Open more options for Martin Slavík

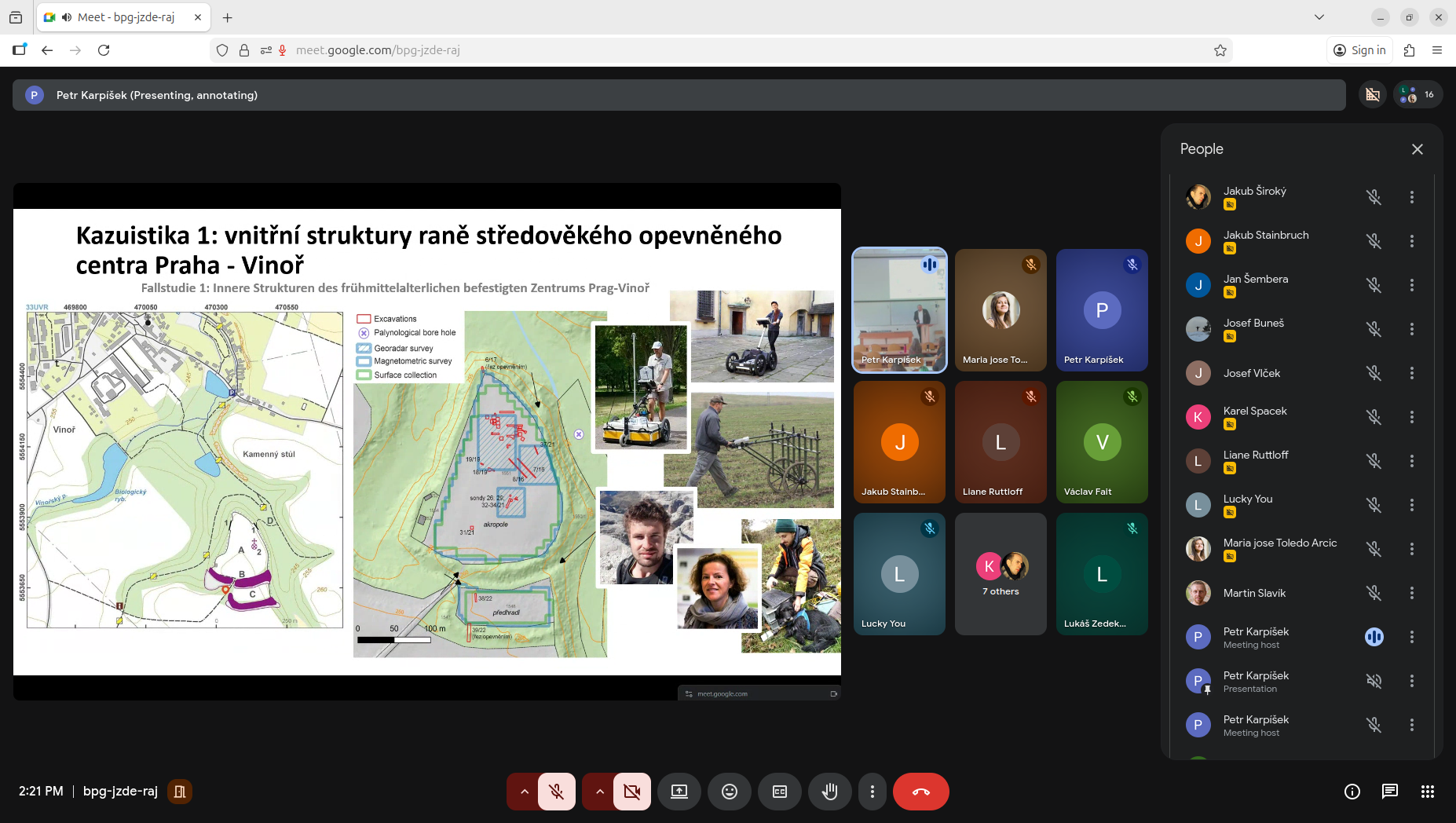point(1411,593)
